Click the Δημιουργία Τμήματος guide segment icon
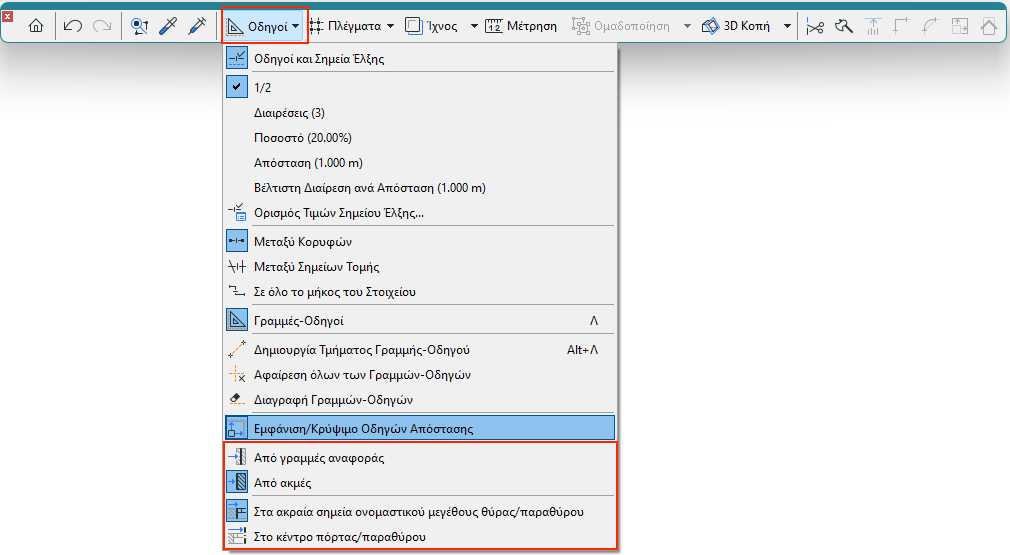 coord(236,350)
